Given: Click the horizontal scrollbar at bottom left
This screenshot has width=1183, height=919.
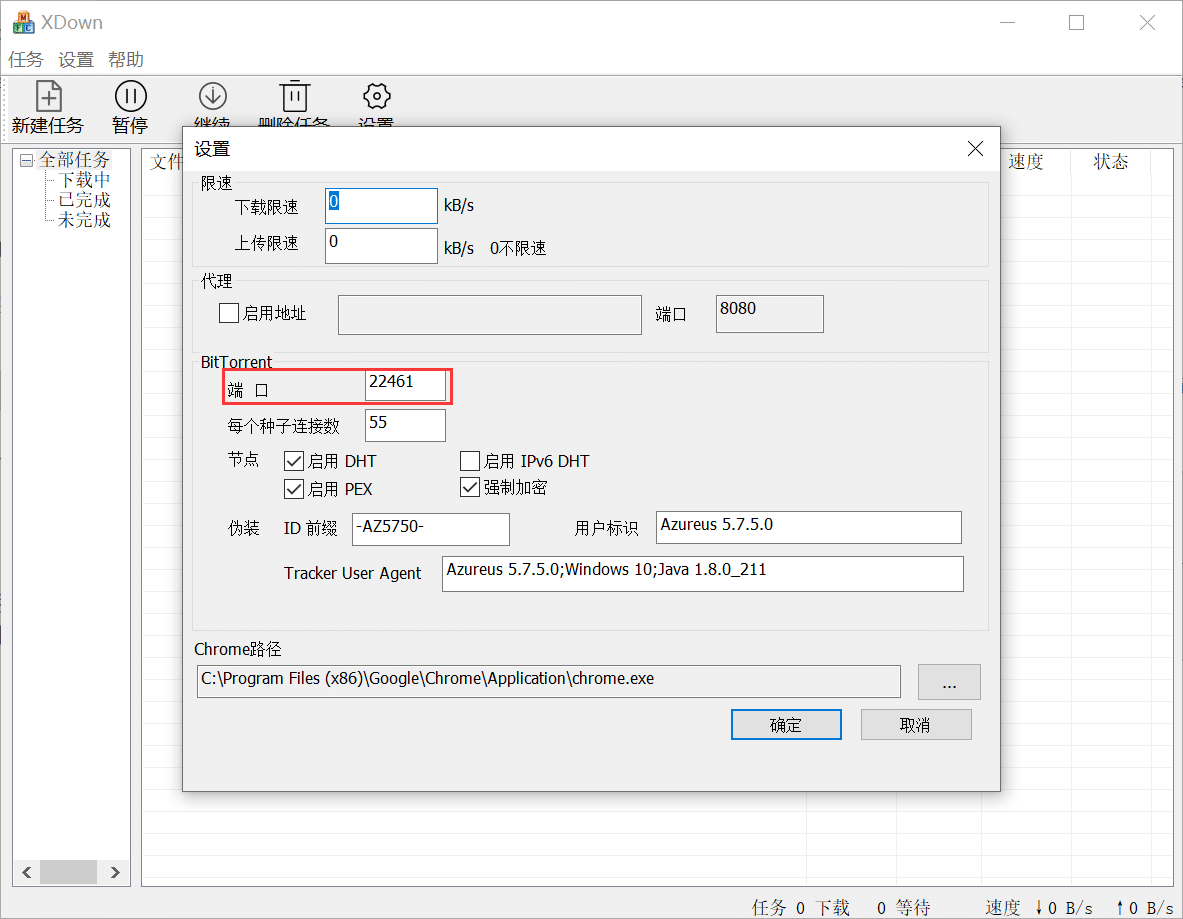Looking at the screenshot, I should 68,871.
